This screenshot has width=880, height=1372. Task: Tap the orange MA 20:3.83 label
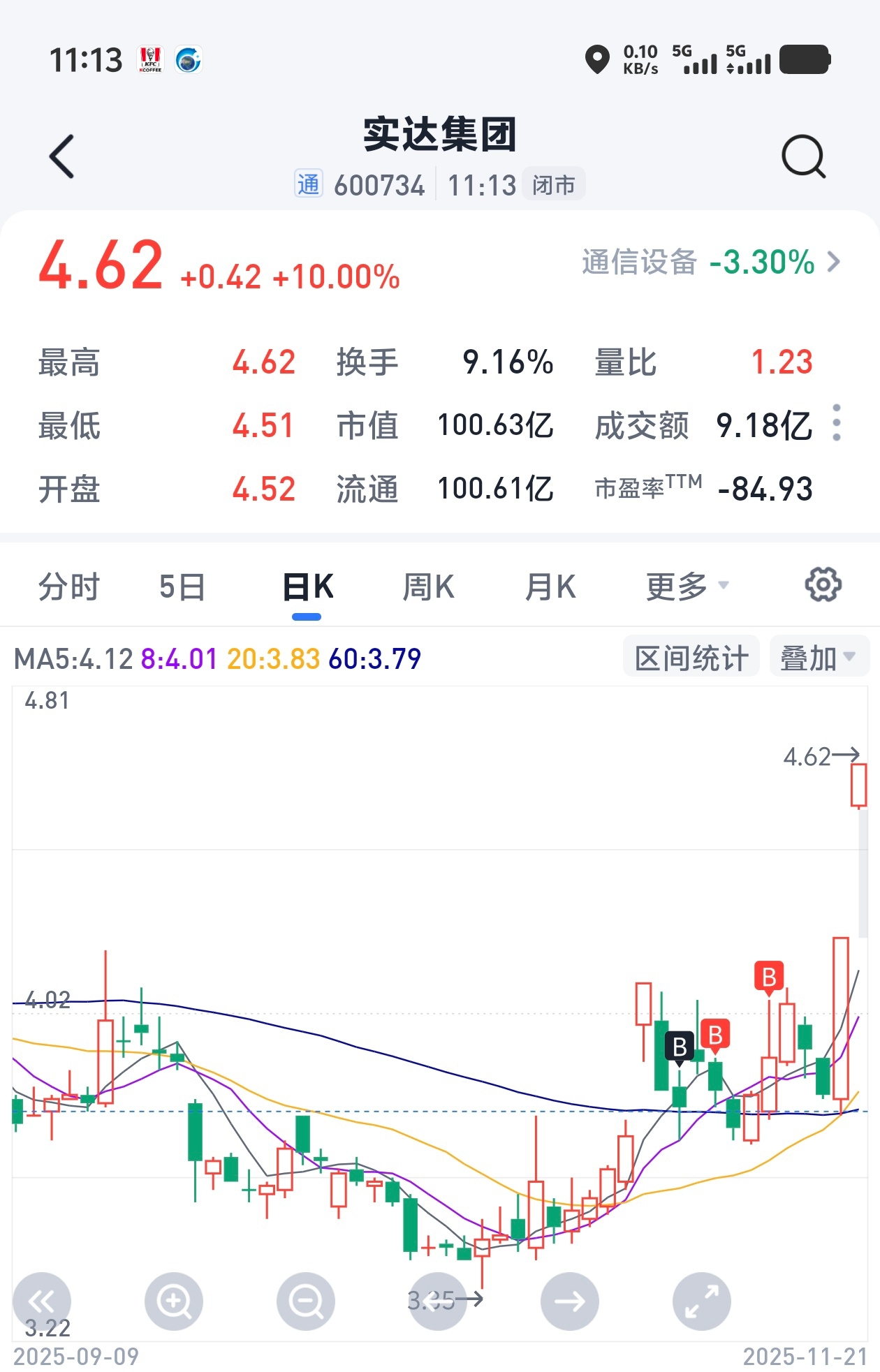tap(273, 658)
